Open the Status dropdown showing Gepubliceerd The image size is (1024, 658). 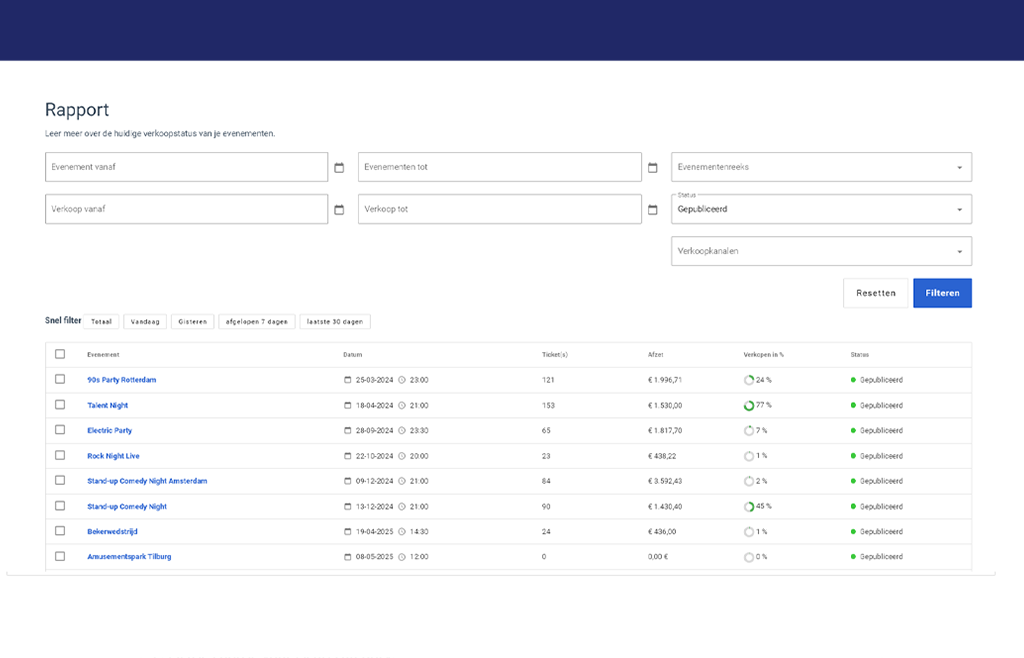(821, 210)
